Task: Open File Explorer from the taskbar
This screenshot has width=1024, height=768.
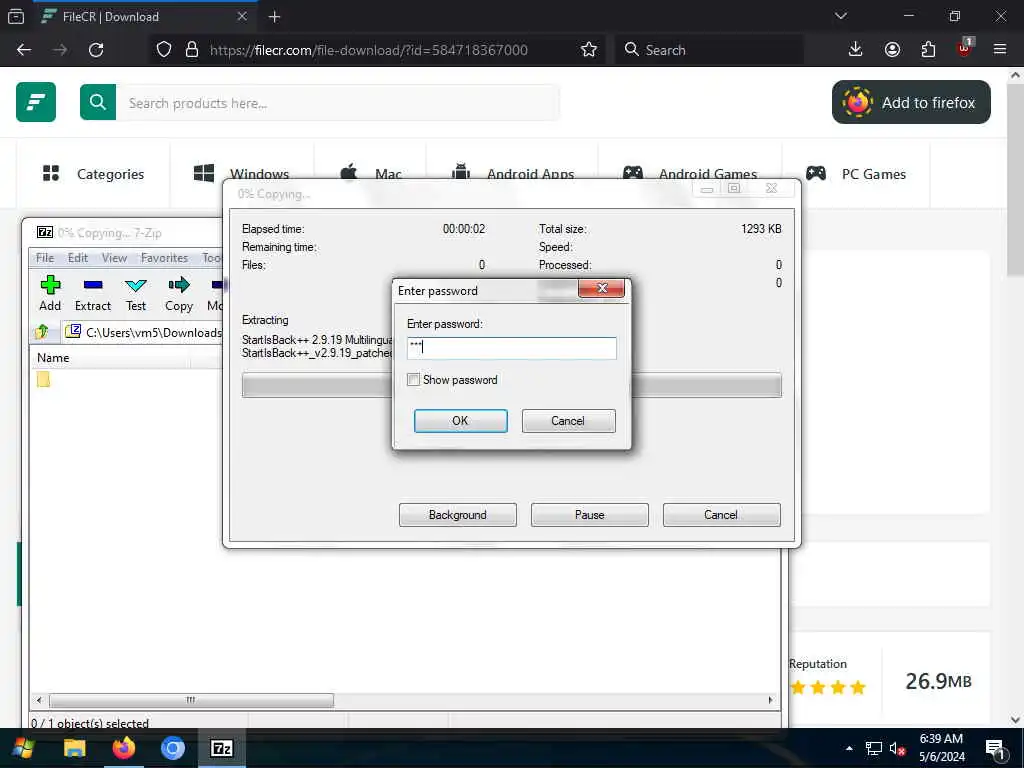Action: tap(74, 748)
